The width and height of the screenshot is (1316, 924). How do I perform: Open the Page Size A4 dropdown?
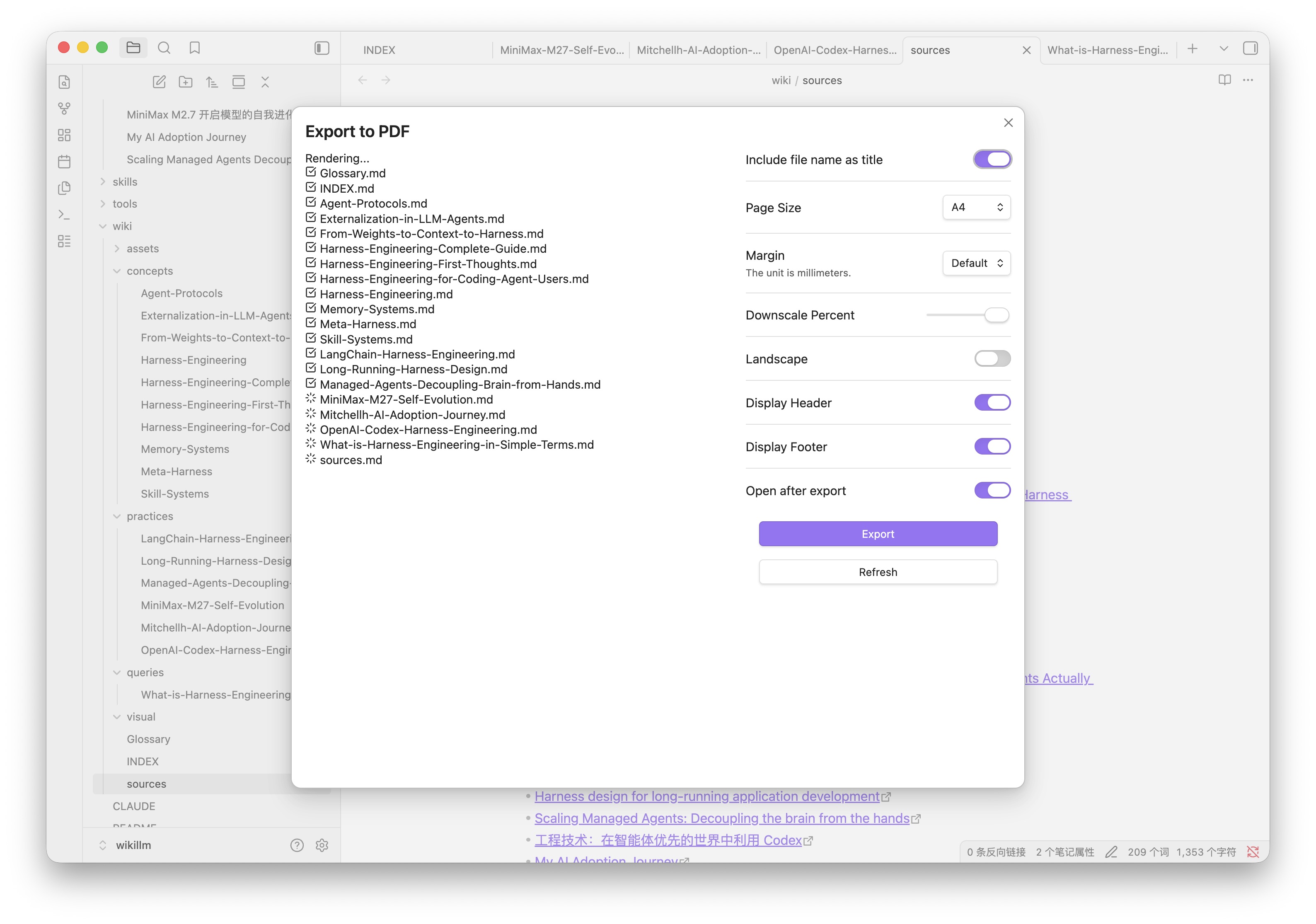(976, 208)
